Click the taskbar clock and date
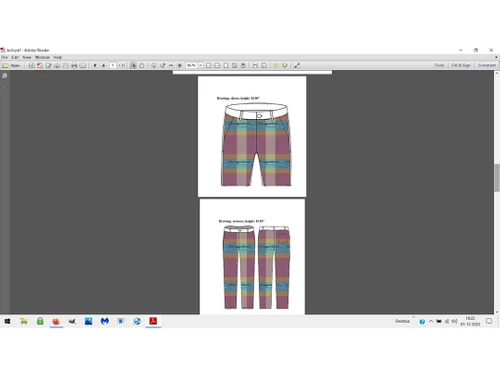 470,321
